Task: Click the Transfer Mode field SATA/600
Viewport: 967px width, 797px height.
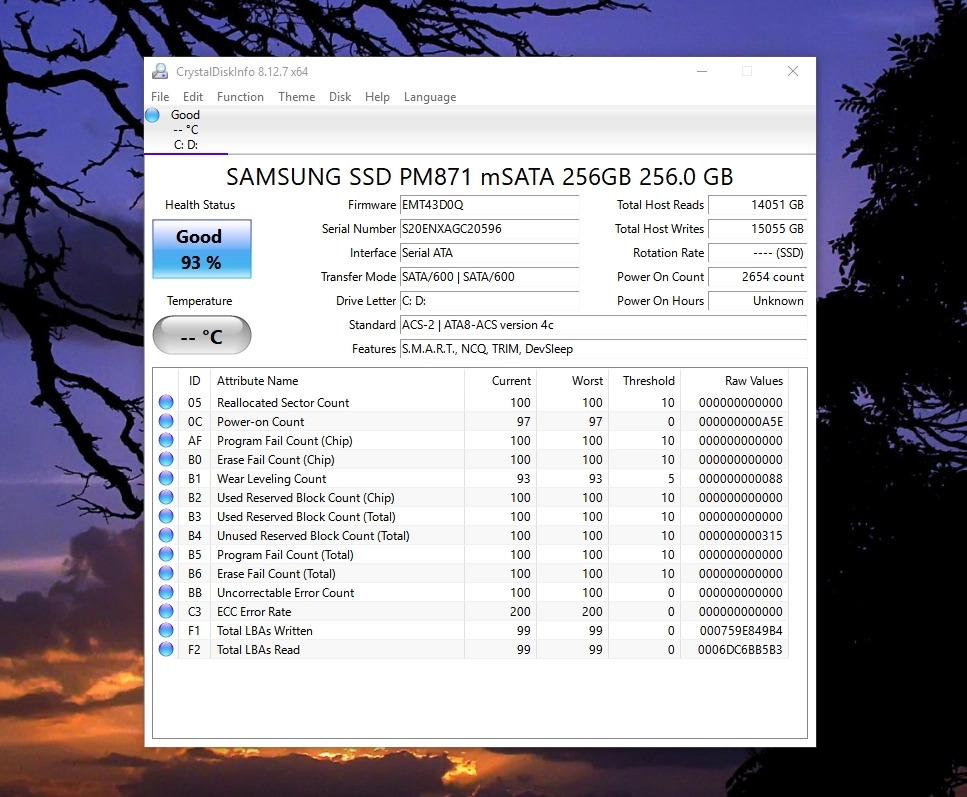Action: 489,277
